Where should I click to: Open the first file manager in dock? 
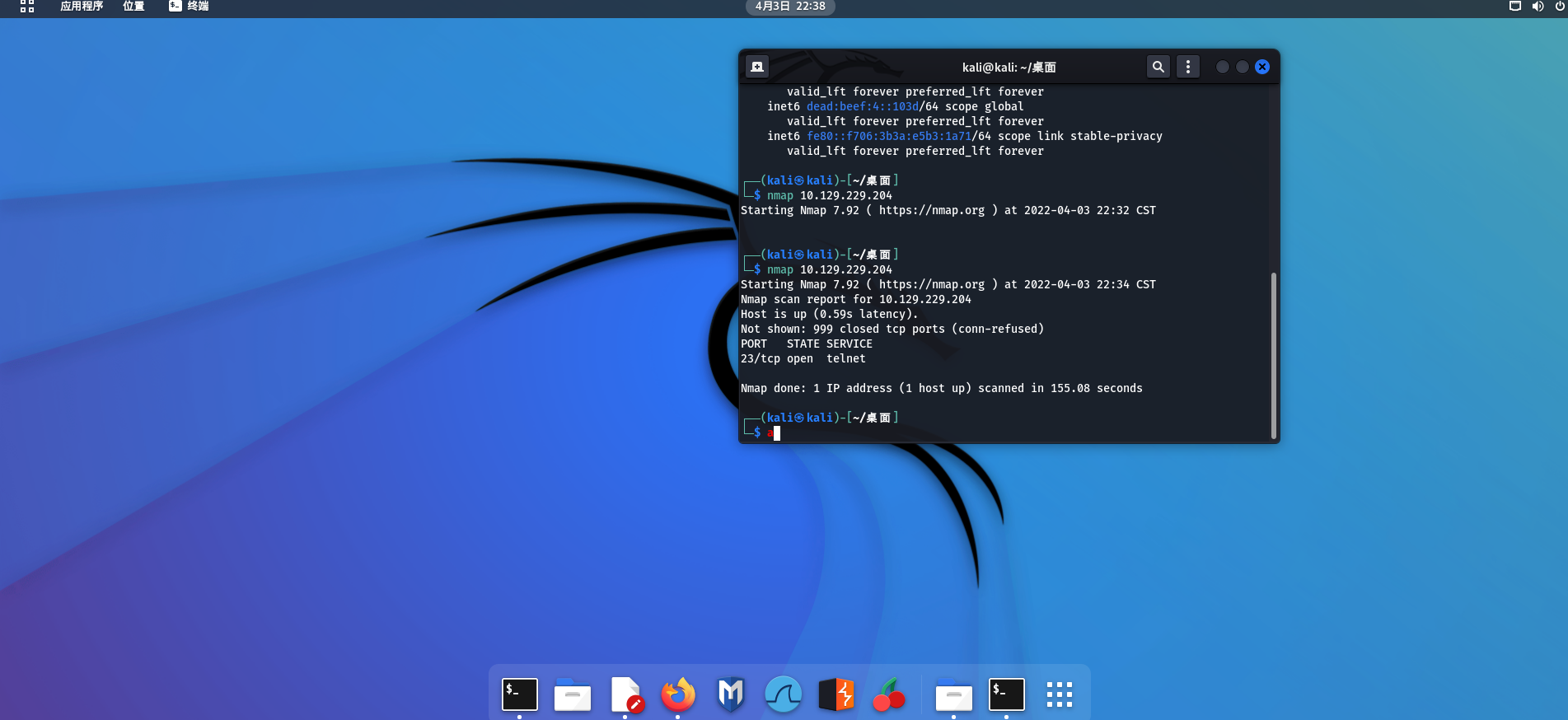pos(573,694)
